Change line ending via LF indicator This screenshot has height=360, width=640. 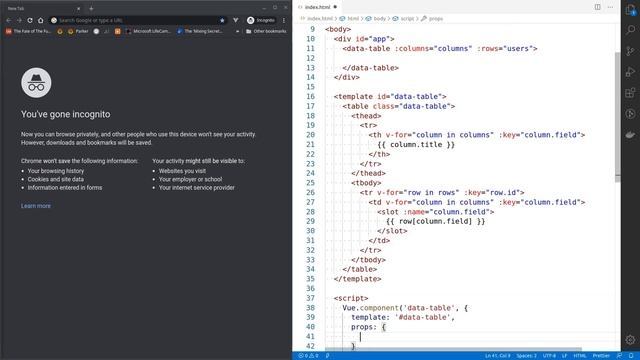coord(564,356)
